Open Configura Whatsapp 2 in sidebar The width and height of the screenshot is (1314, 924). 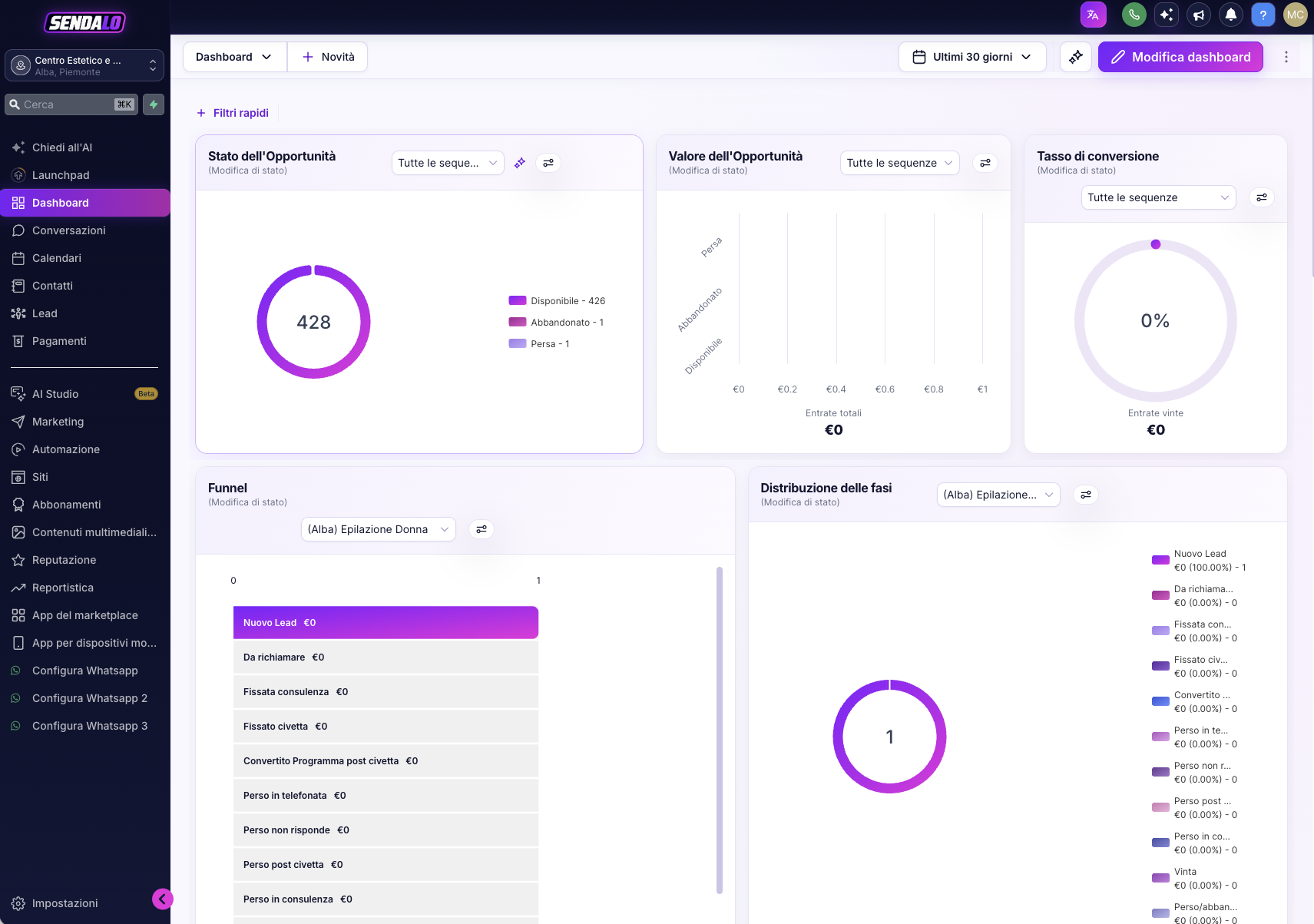(85, 698)
